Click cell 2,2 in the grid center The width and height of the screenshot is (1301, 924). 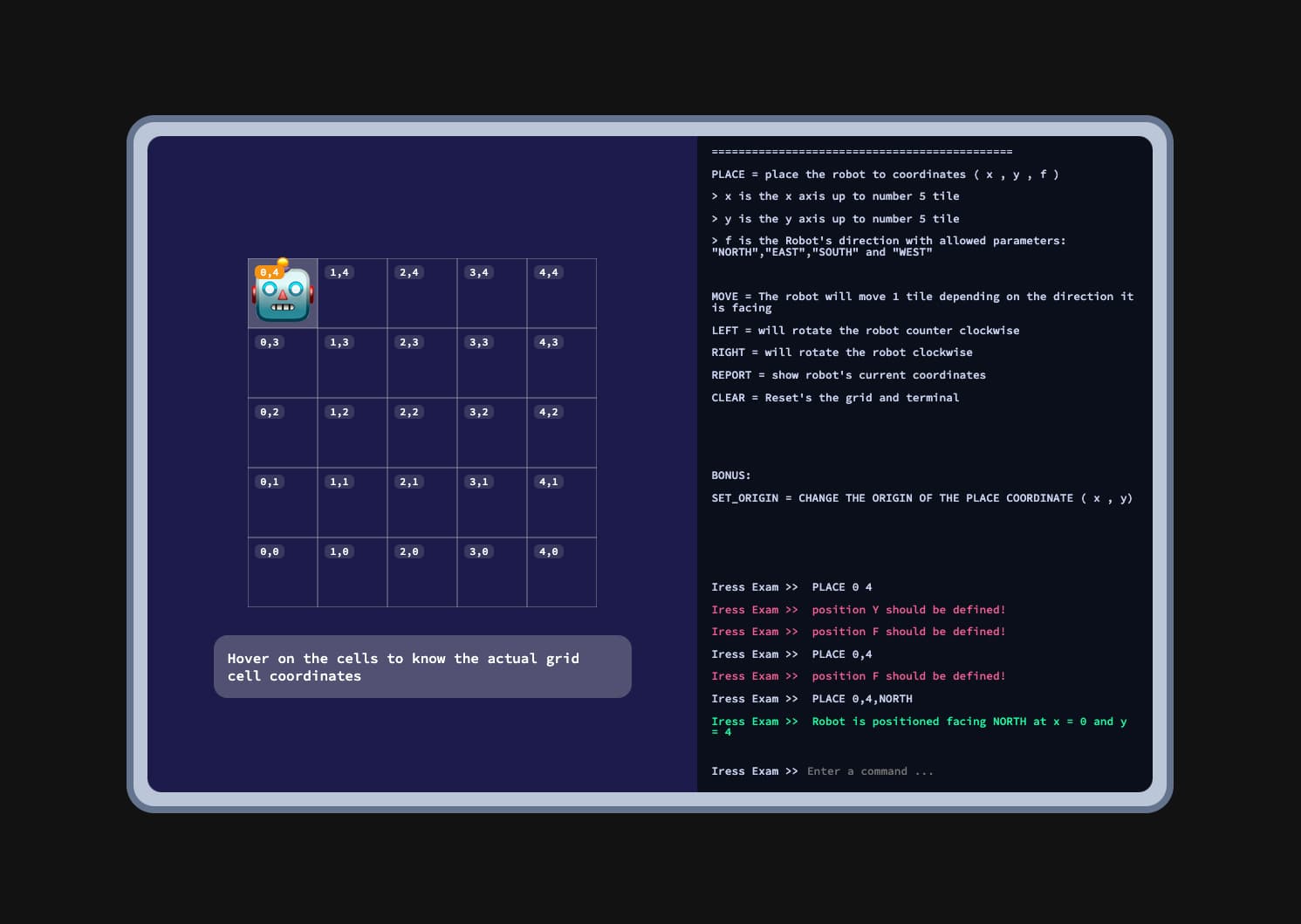click(421, 433)
